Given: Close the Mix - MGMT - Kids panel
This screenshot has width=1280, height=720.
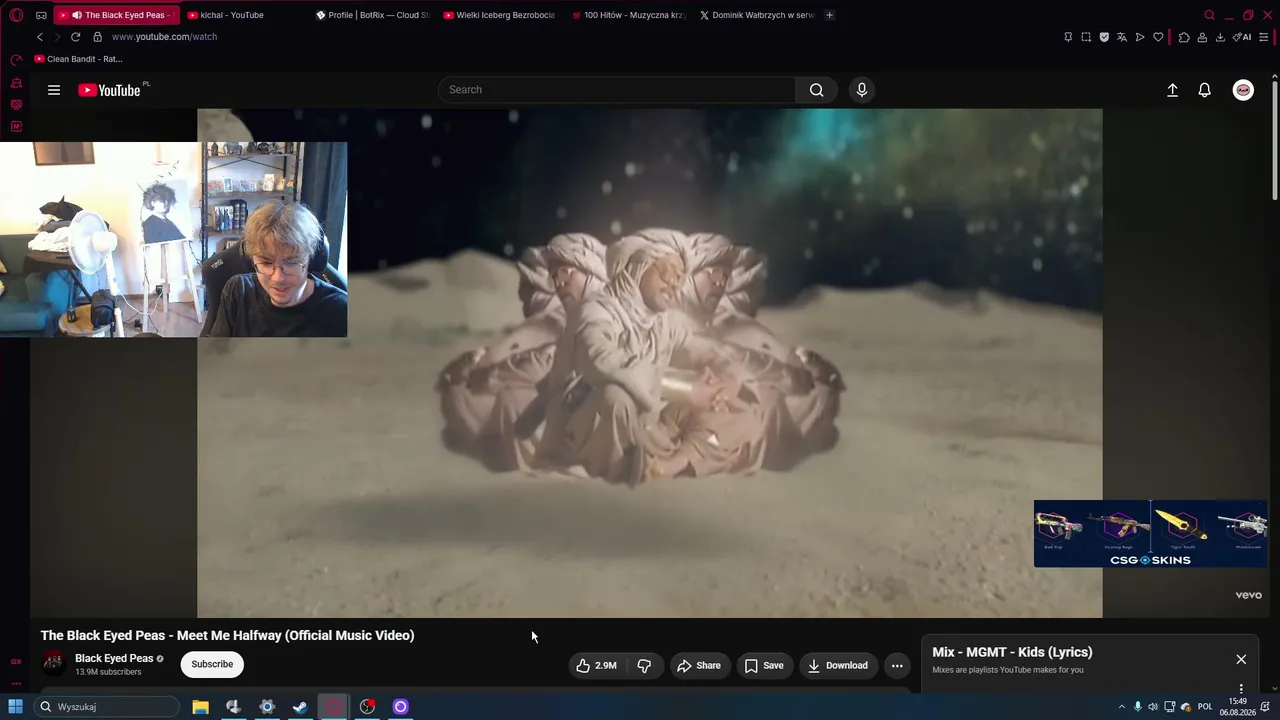Looking at the screenshot, I should pyautogui.click(x=1241, y=660).
